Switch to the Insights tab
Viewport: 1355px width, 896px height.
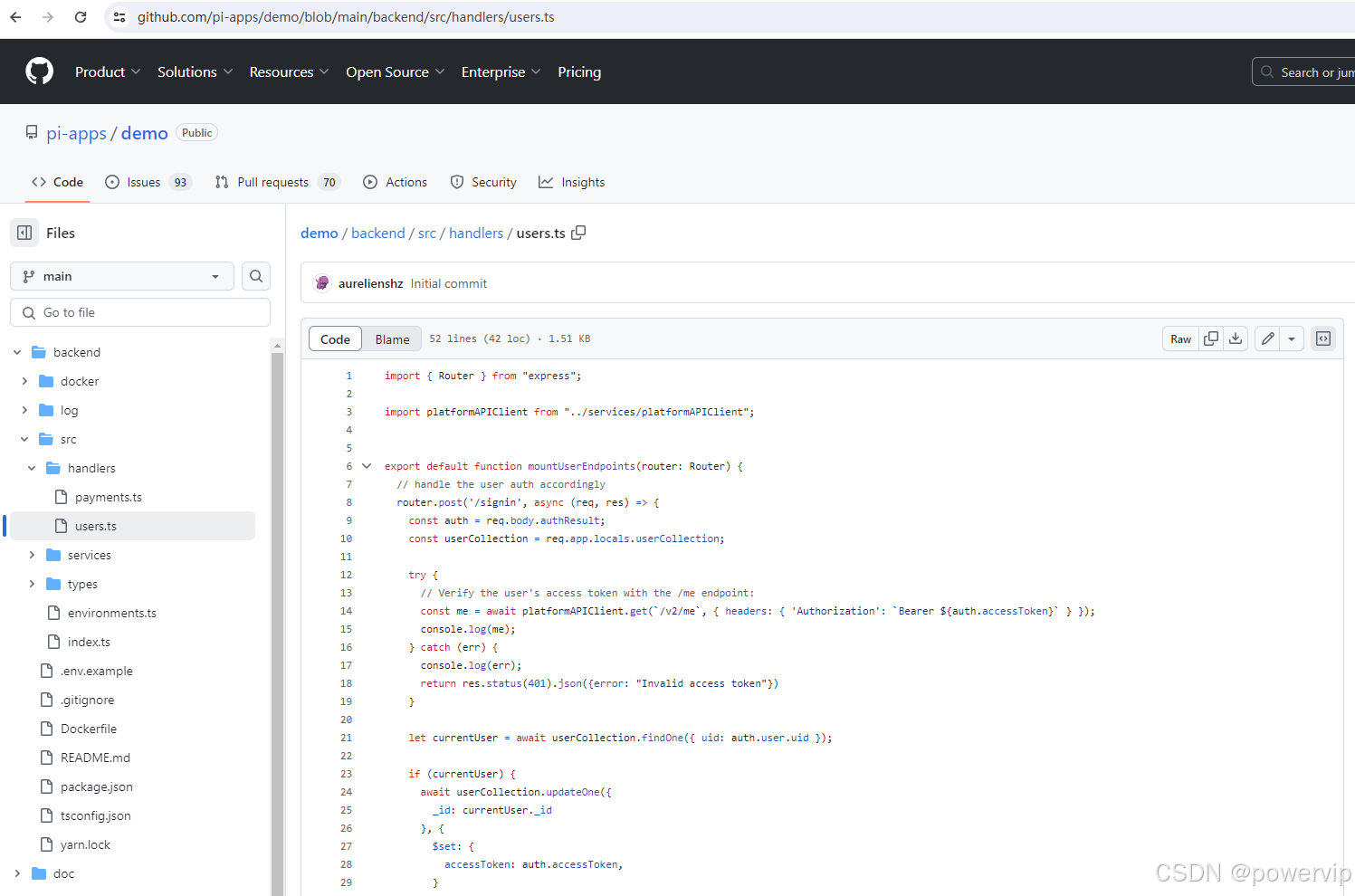pyautogui.click(x=572, y=182)
